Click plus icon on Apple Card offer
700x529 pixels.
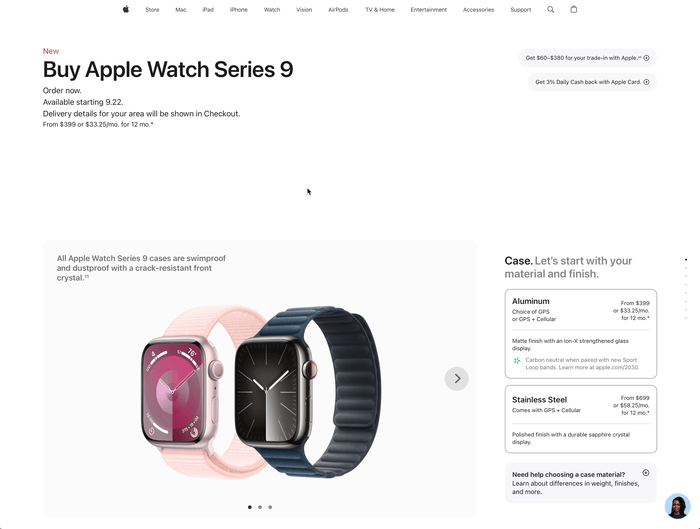pos(646,82)
